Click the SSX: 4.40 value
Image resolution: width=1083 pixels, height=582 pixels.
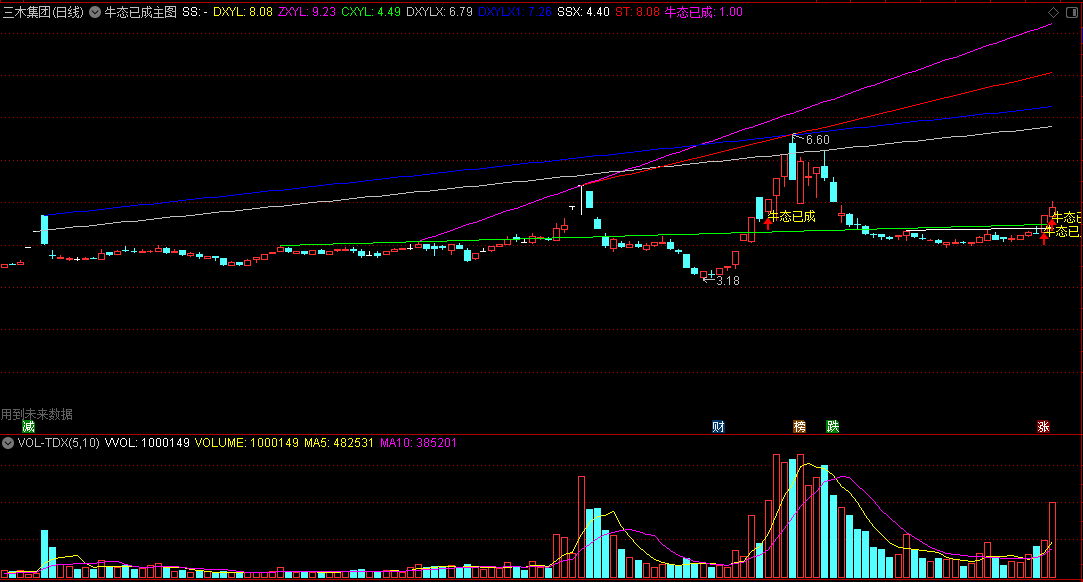click(x=584, y=12)
